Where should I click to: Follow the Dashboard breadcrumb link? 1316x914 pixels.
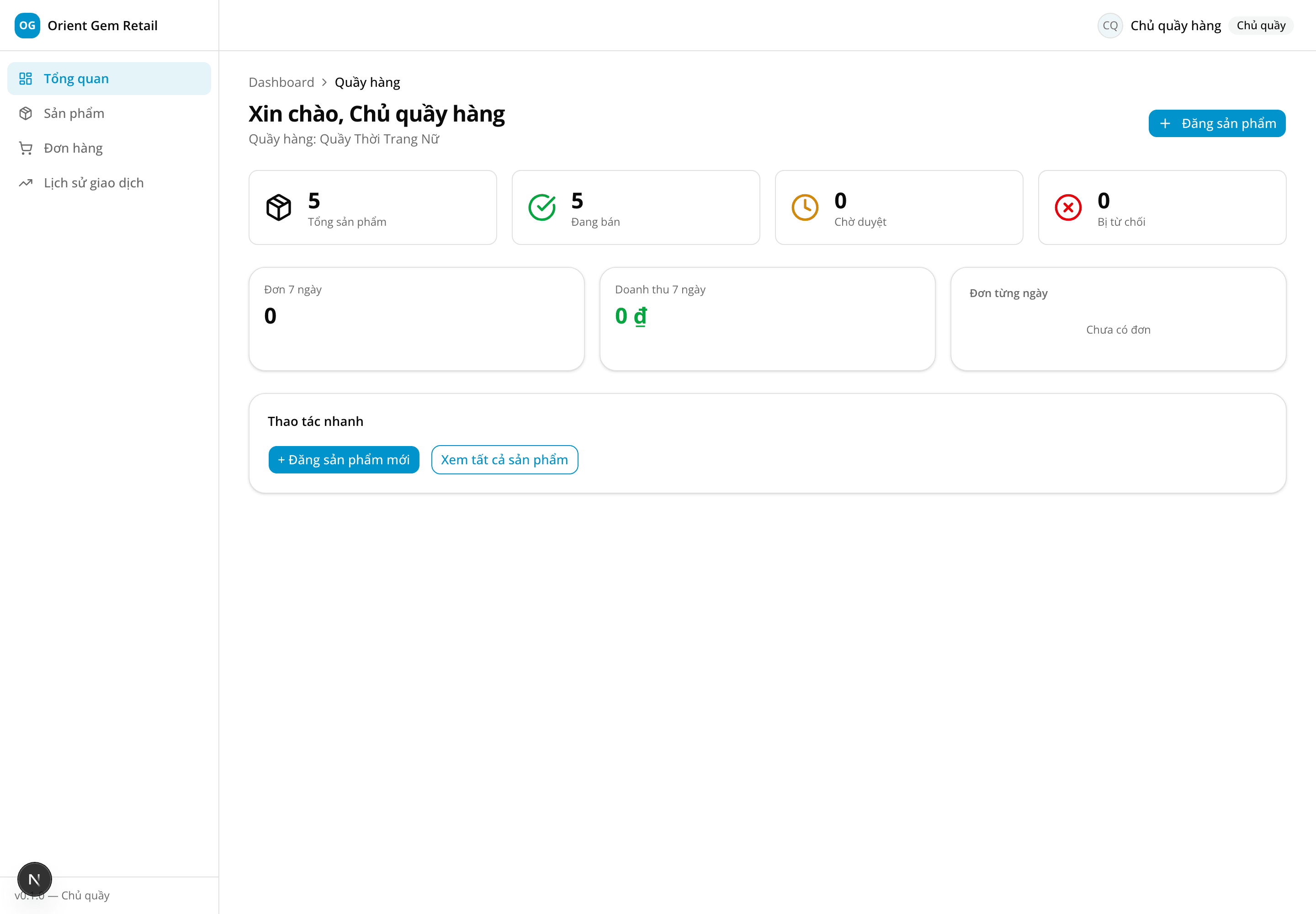281,82
